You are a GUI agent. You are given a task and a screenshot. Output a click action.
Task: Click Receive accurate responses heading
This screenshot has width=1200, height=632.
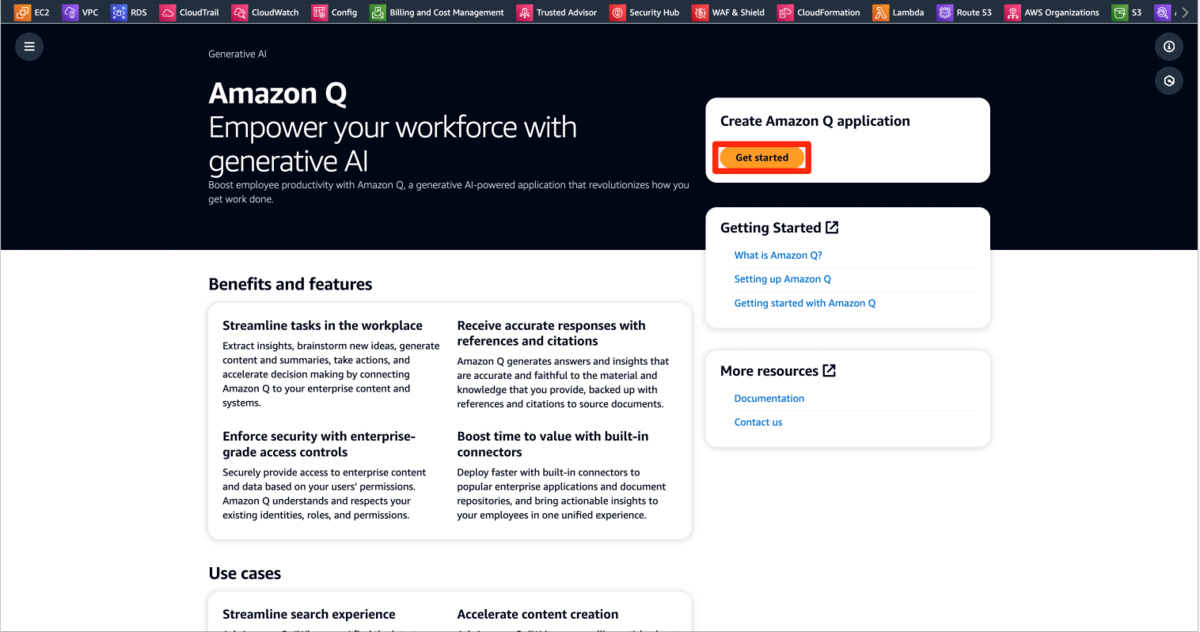tap(551, 333)
